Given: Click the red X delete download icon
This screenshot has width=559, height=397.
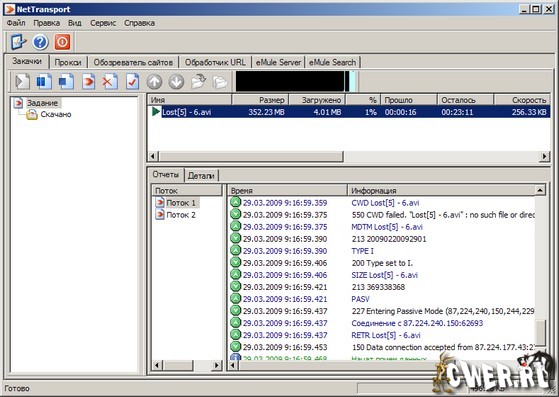Looking at the screenshot, I should [110, 82].
